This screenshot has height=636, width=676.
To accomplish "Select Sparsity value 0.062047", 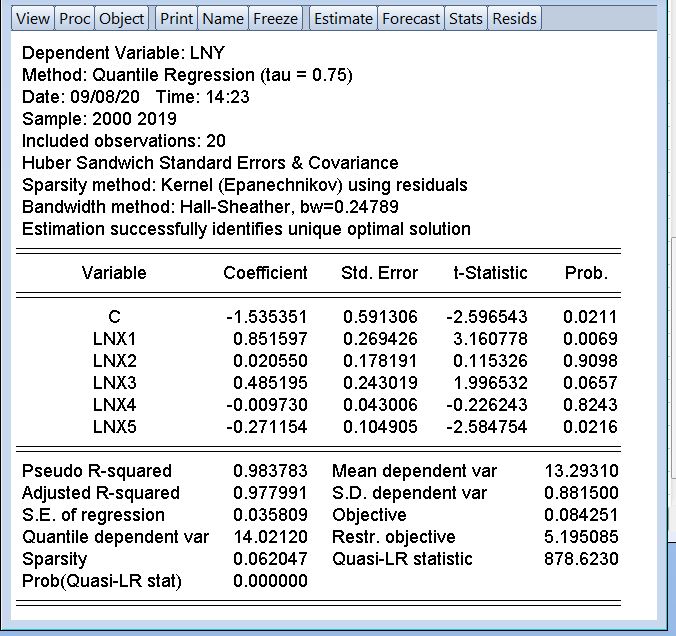I will [x=270, y=559].
